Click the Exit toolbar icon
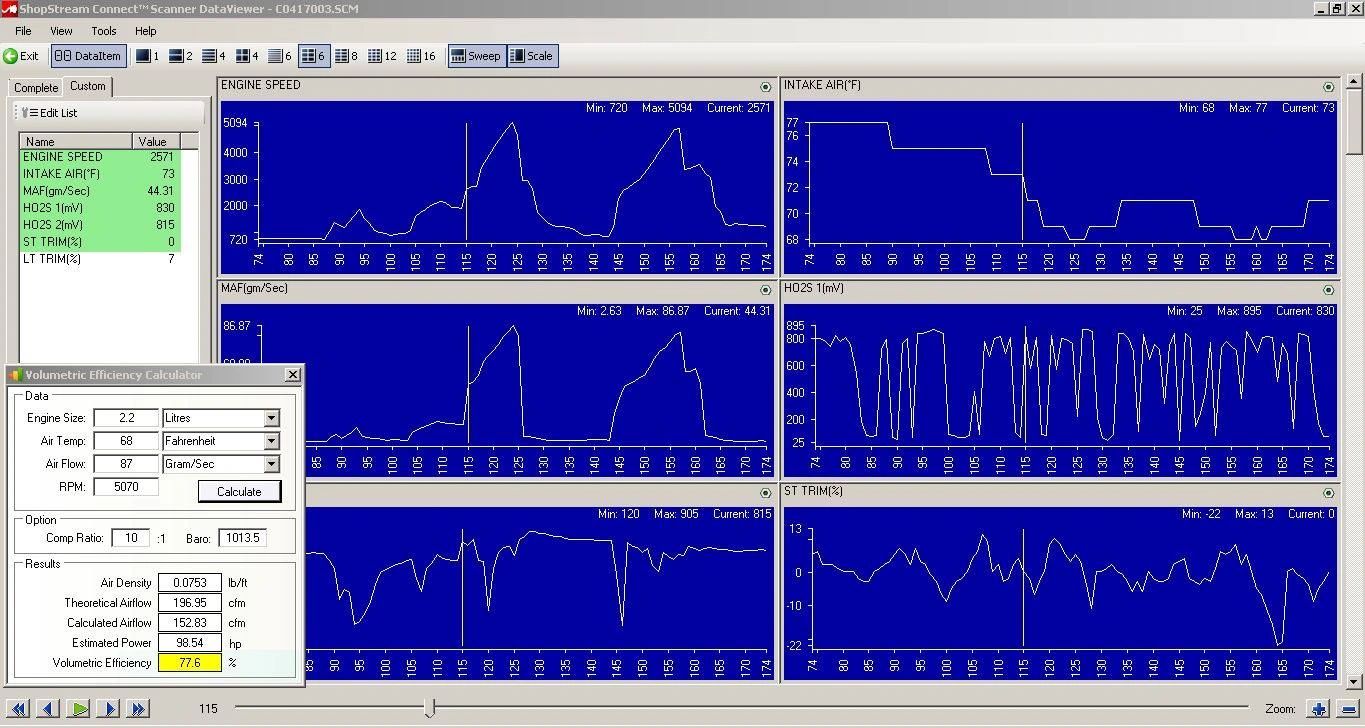The image size is (1365, 728). 21,56
